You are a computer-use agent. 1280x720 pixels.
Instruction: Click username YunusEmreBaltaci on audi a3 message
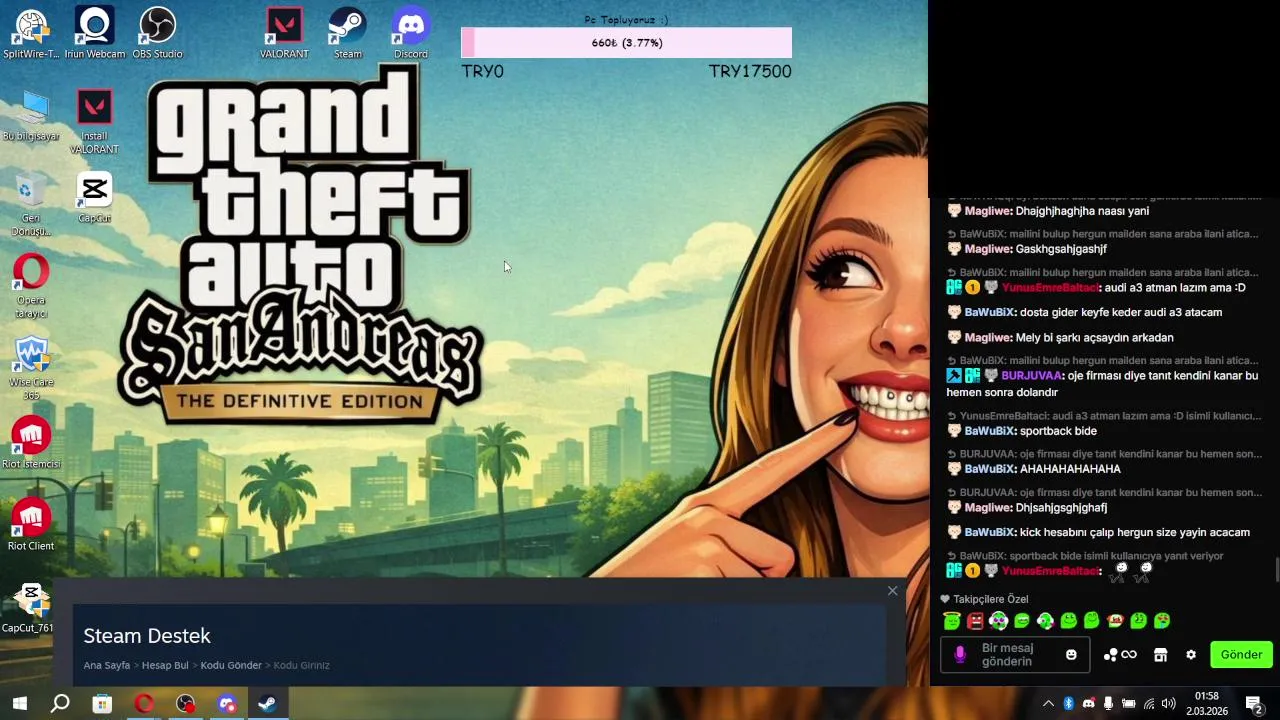click(1049, 288)
